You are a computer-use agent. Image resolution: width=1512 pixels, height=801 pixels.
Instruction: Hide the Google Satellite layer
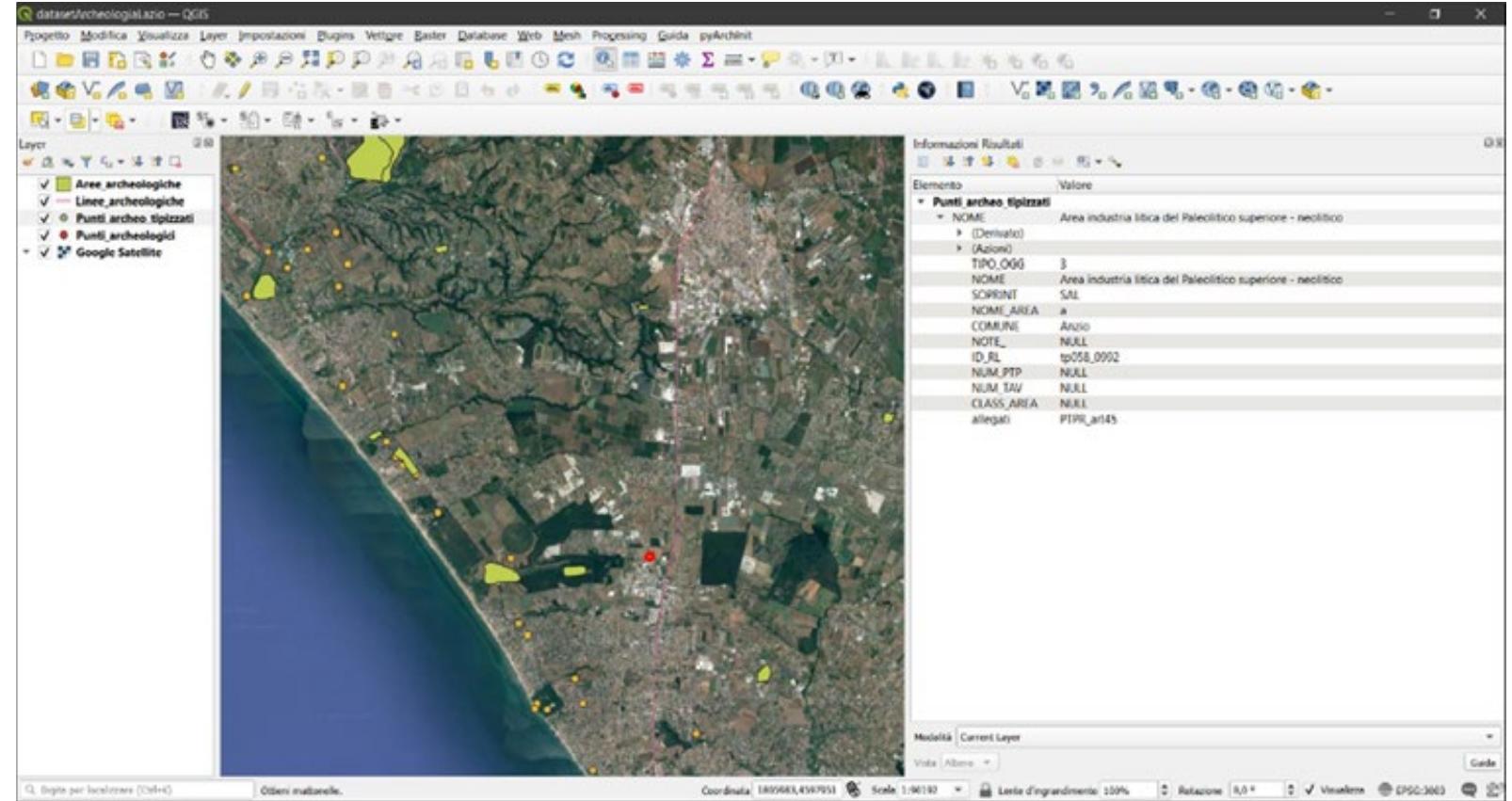44,252
